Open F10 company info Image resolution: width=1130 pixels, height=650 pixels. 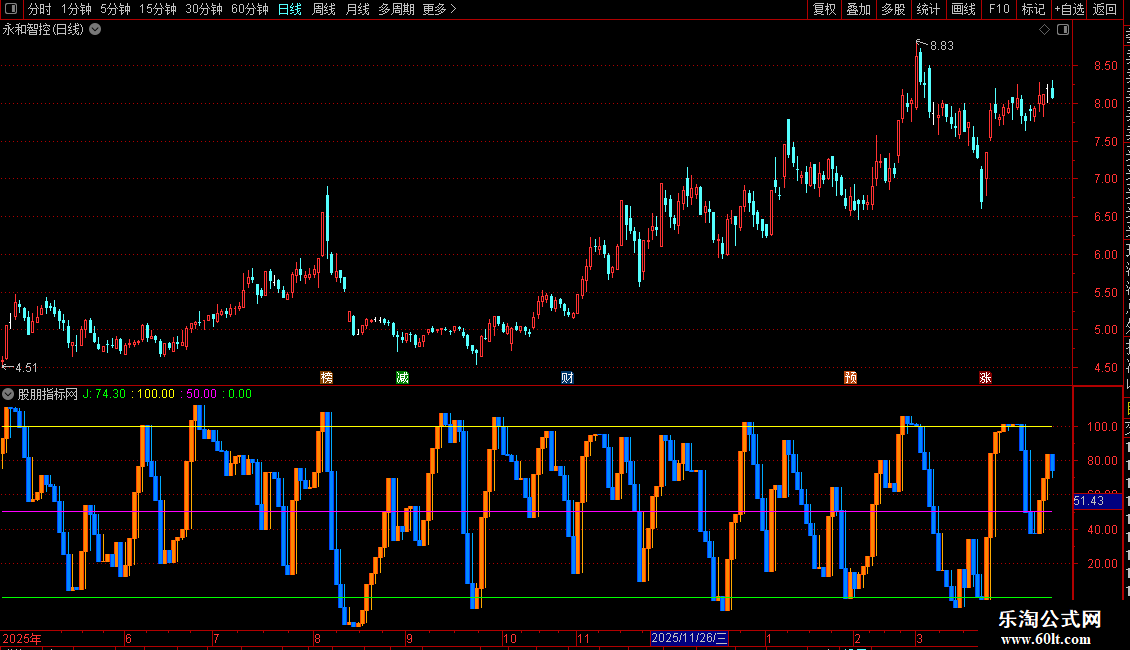[998, 9]
